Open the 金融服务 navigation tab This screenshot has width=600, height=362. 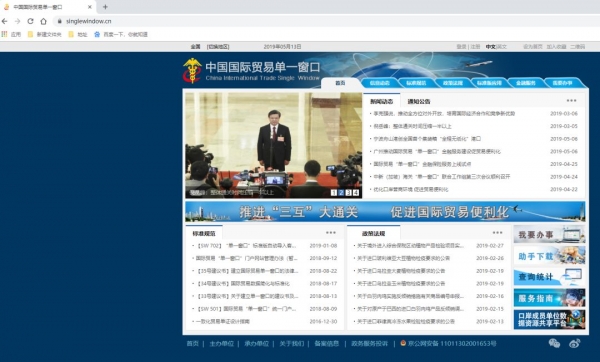(x=526, y=83)
